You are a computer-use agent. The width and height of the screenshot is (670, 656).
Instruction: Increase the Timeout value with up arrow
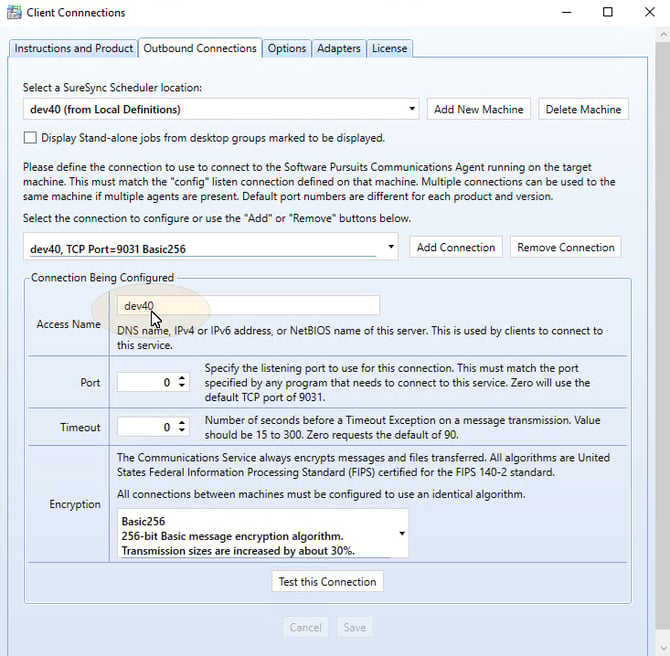click(x=182, y=423)
